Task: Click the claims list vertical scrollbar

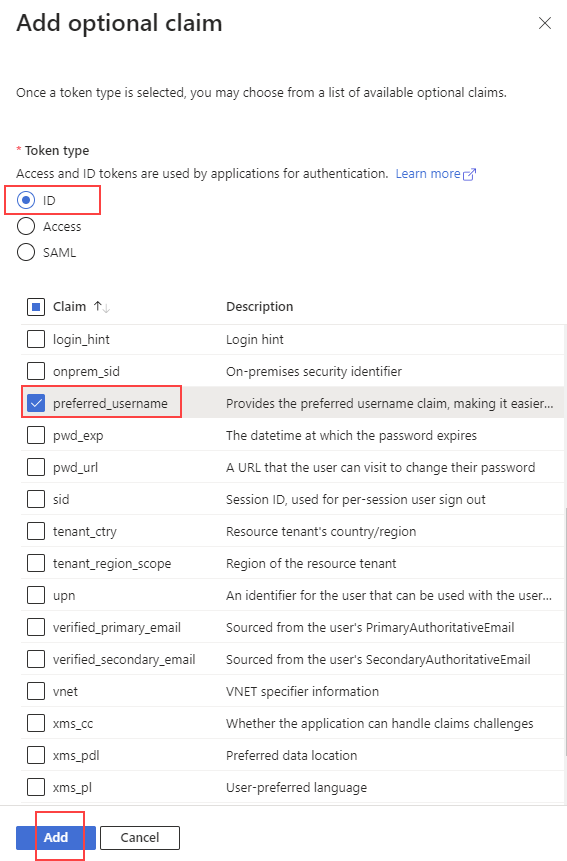Action: coord(565,631)
